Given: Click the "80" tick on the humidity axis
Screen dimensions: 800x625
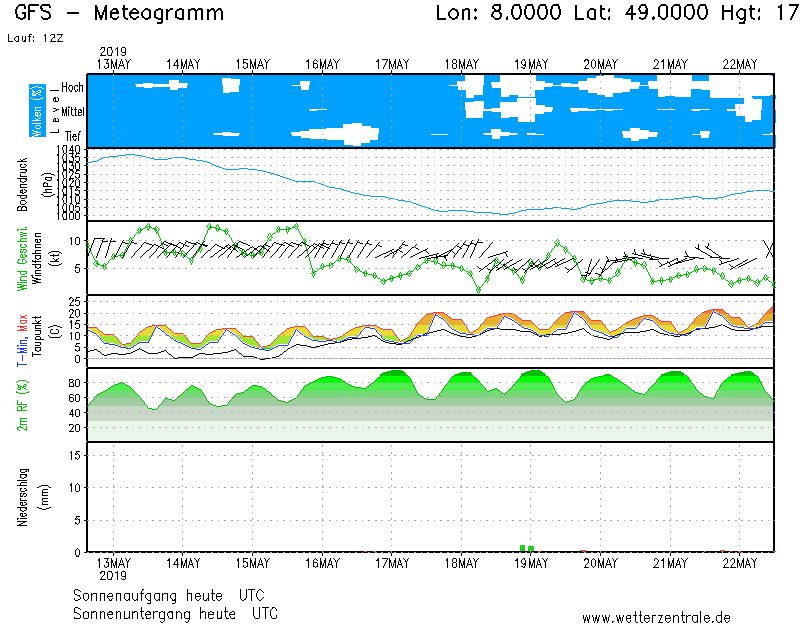Looking at the screenshot, I should click(x=74, y=383).
